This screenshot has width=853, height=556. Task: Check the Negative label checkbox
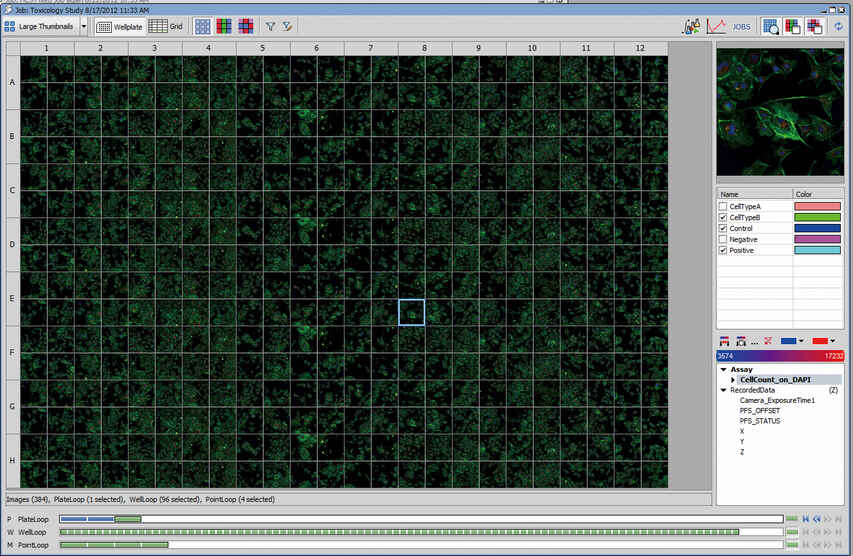click(x=723, y=239)
